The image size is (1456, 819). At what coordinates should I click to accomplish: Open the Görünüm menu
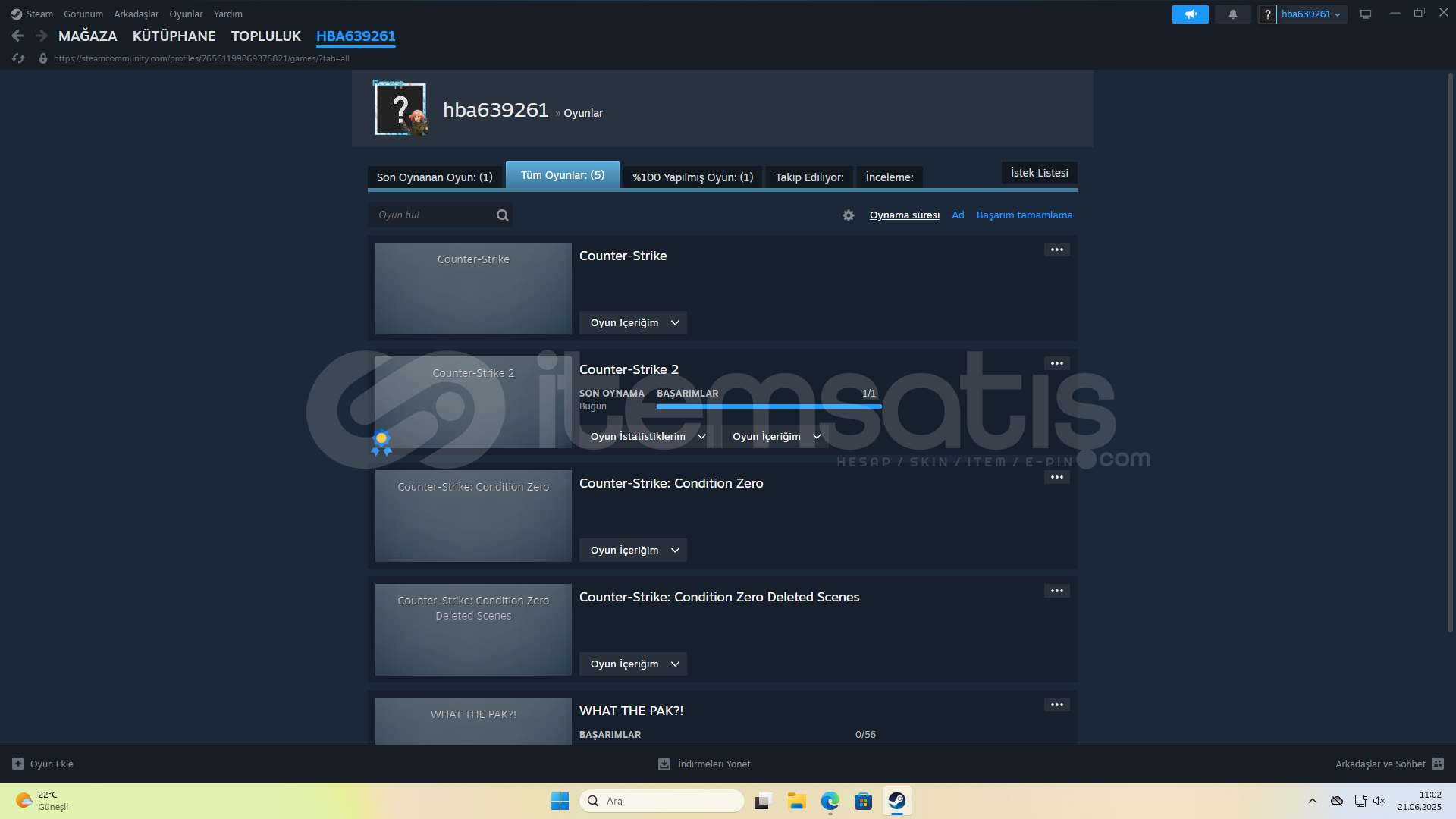tap(83, 14)
